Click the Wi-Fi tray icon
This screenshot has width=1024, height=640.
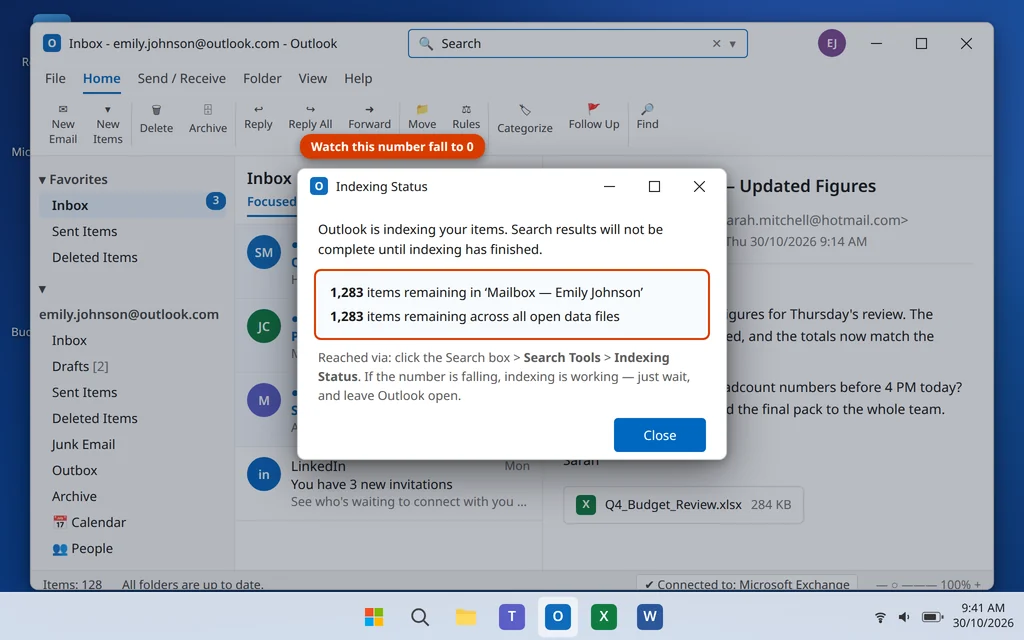coord(880,617)
